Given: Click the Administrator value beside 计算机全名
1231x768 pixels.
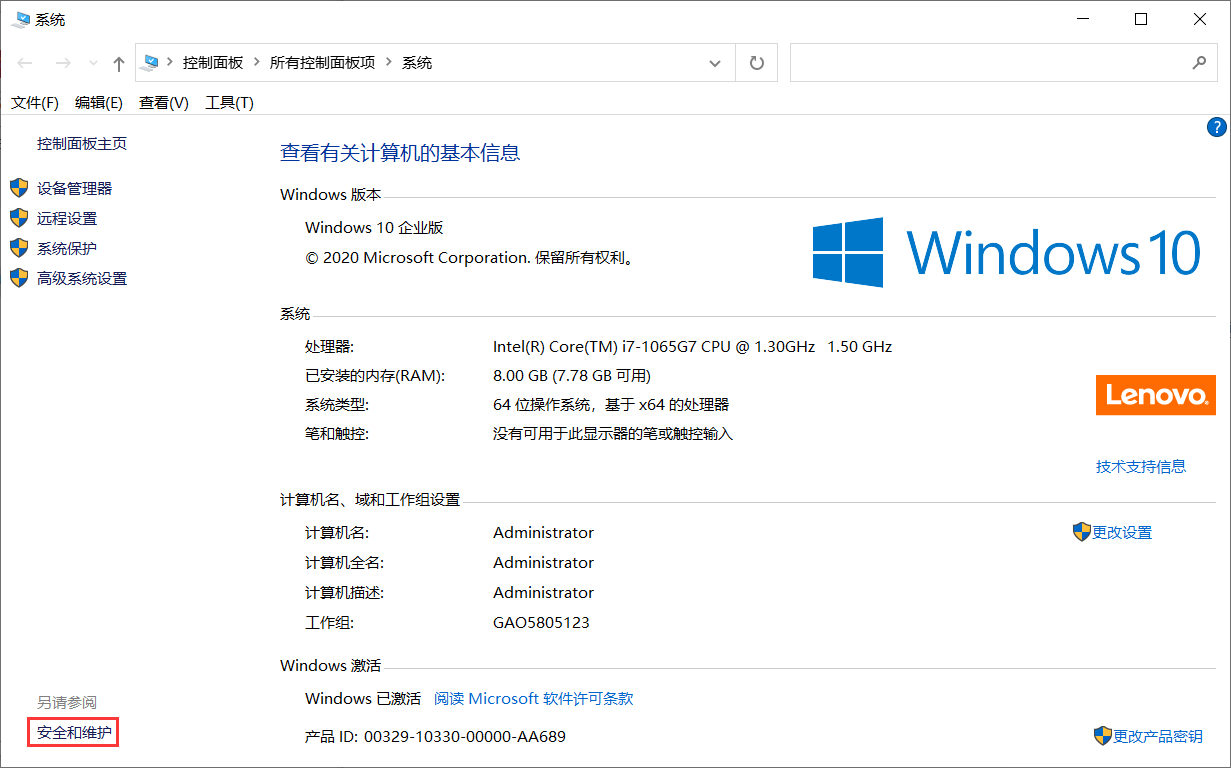Looking at the screenshot, I should [x=543, y=562].
